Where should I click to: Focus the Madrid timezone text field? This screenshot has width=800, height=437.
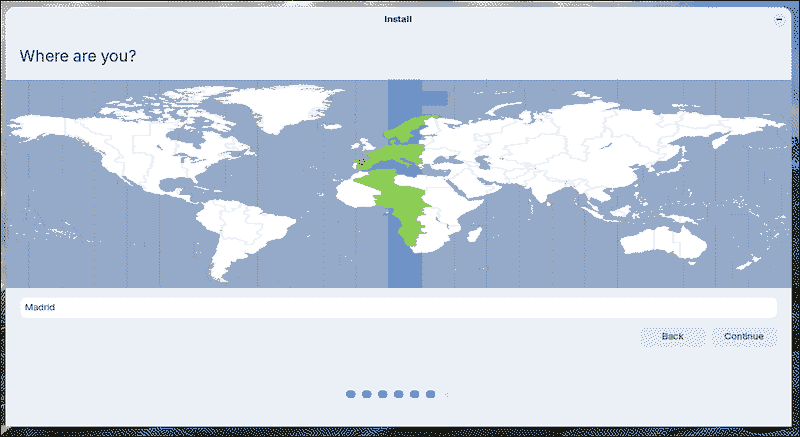click(398, 308)
